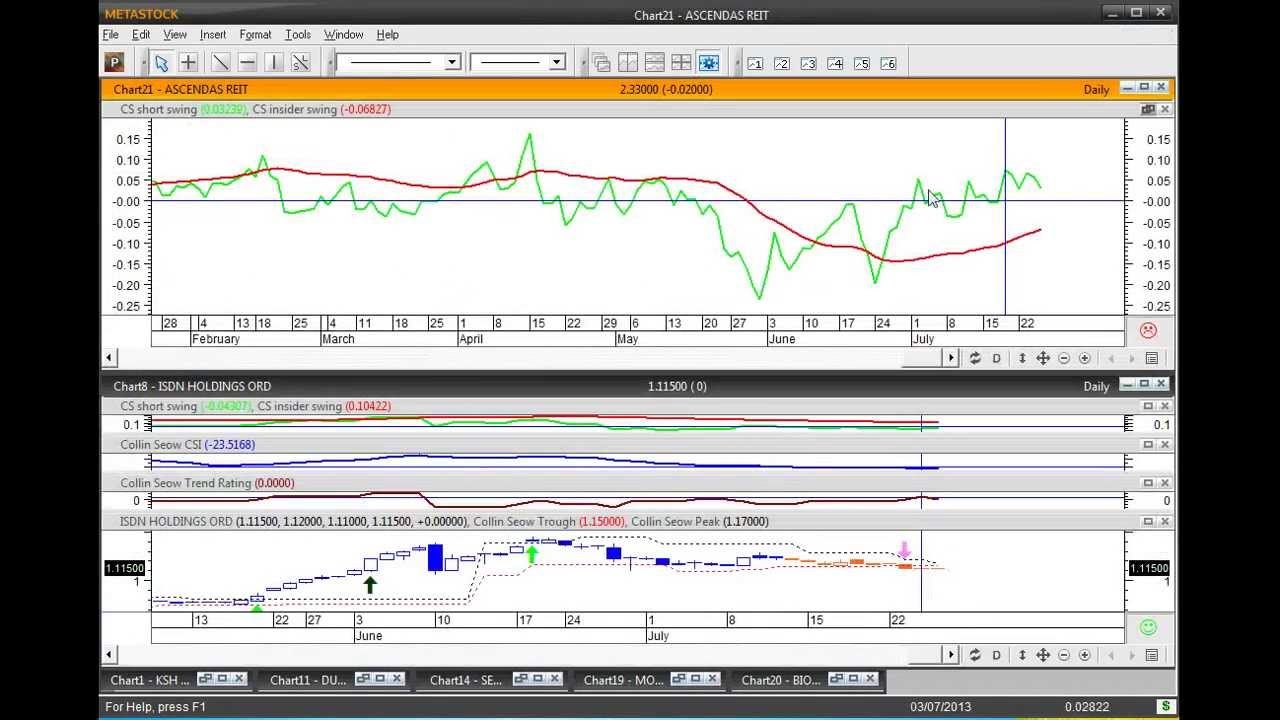Image resolution: width=1280 pixels, height=720 pixels.
Task: Apply chart template number 1
Action: point(755,63)
